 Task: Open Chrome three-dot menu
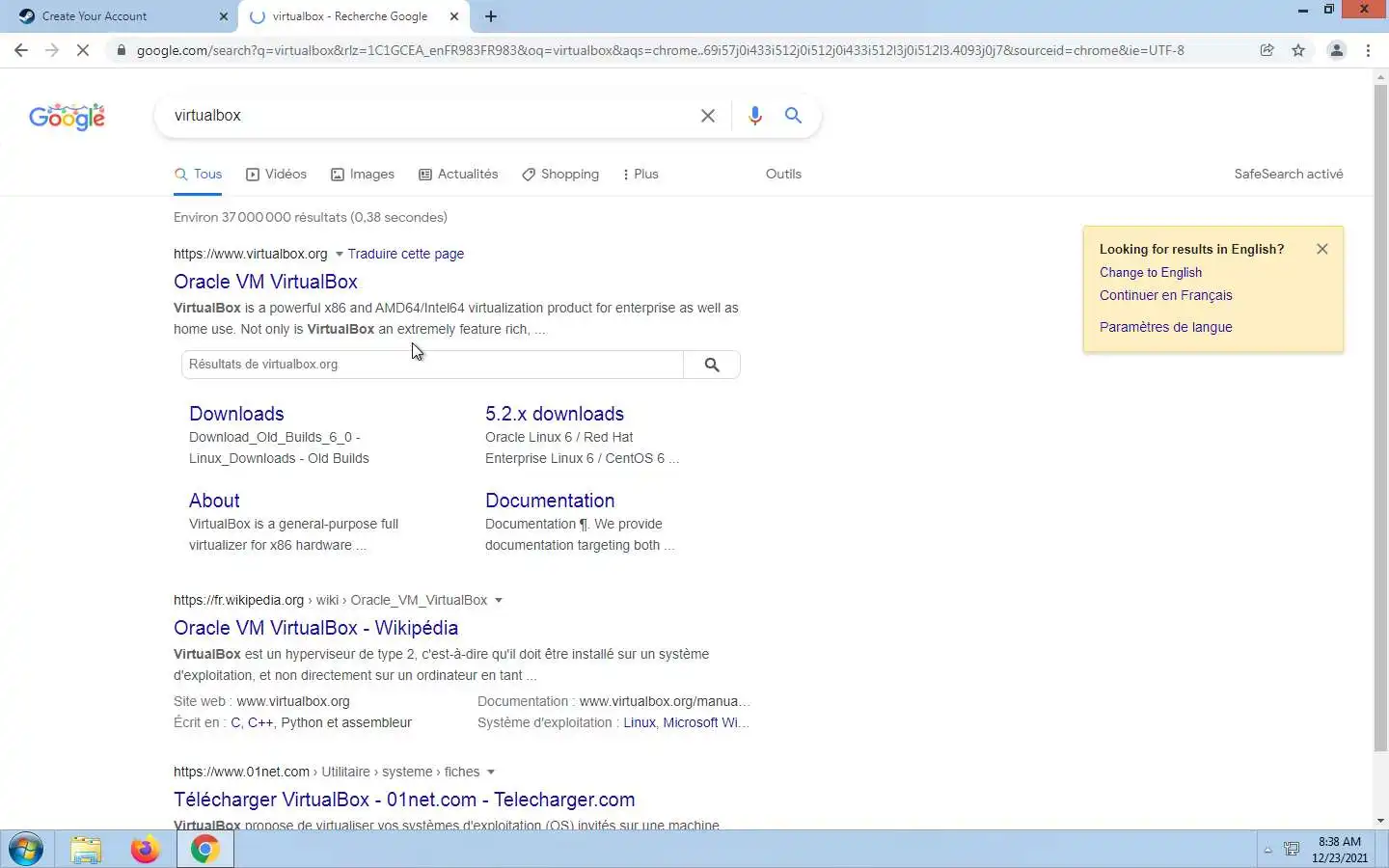pos(1369,50)
